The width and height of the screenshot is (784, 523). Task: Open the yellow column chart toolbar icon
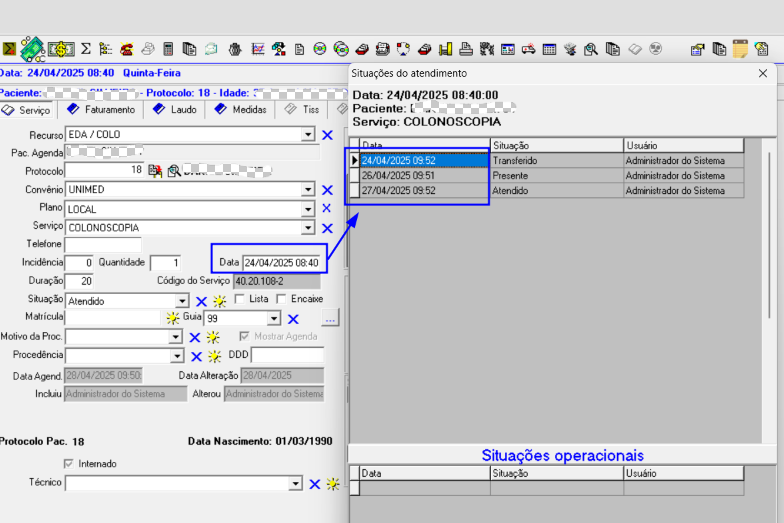pos(445,49)
